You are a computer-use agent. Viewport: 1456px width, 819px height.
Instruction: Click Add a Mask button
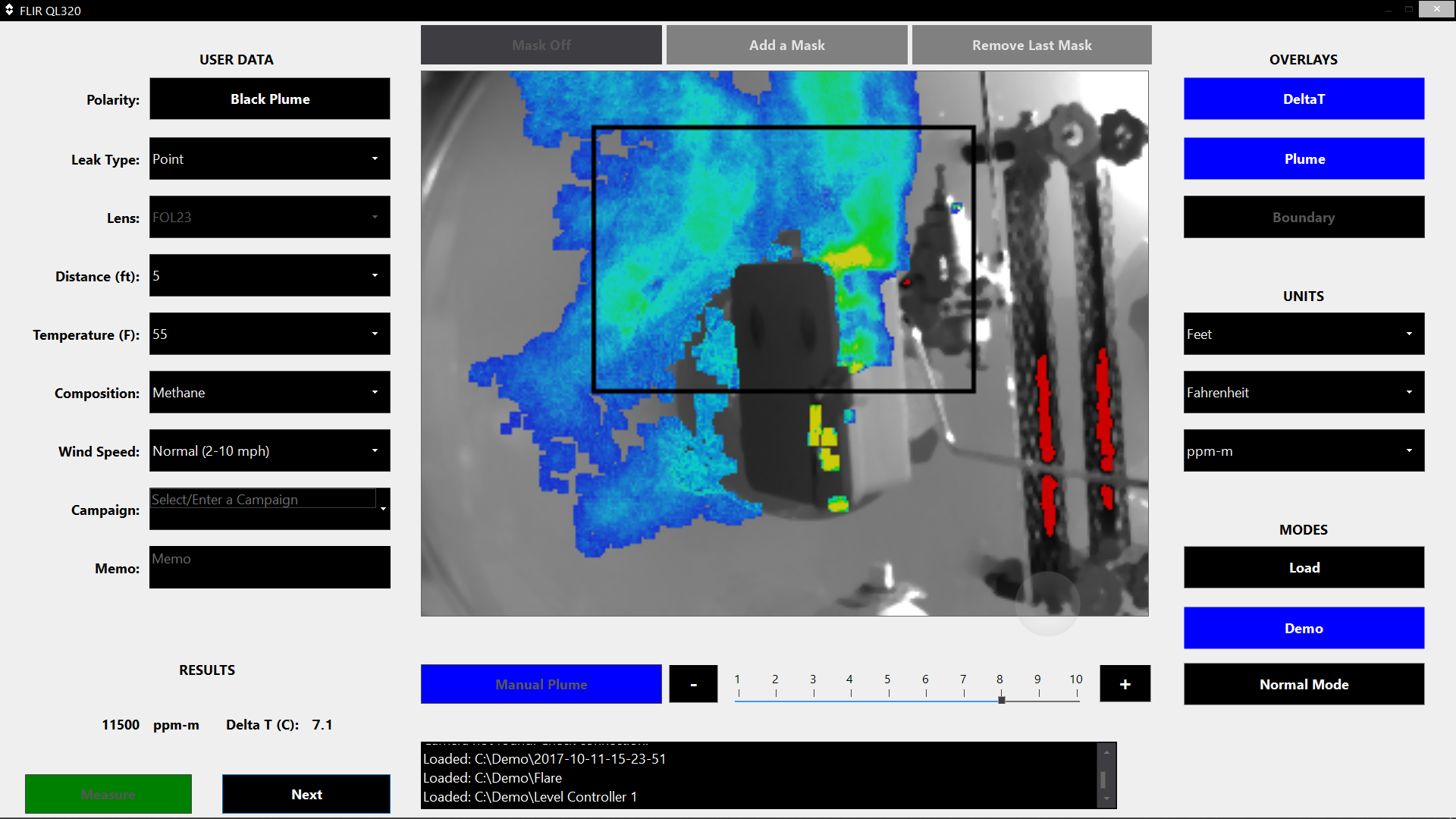[786, 45]
